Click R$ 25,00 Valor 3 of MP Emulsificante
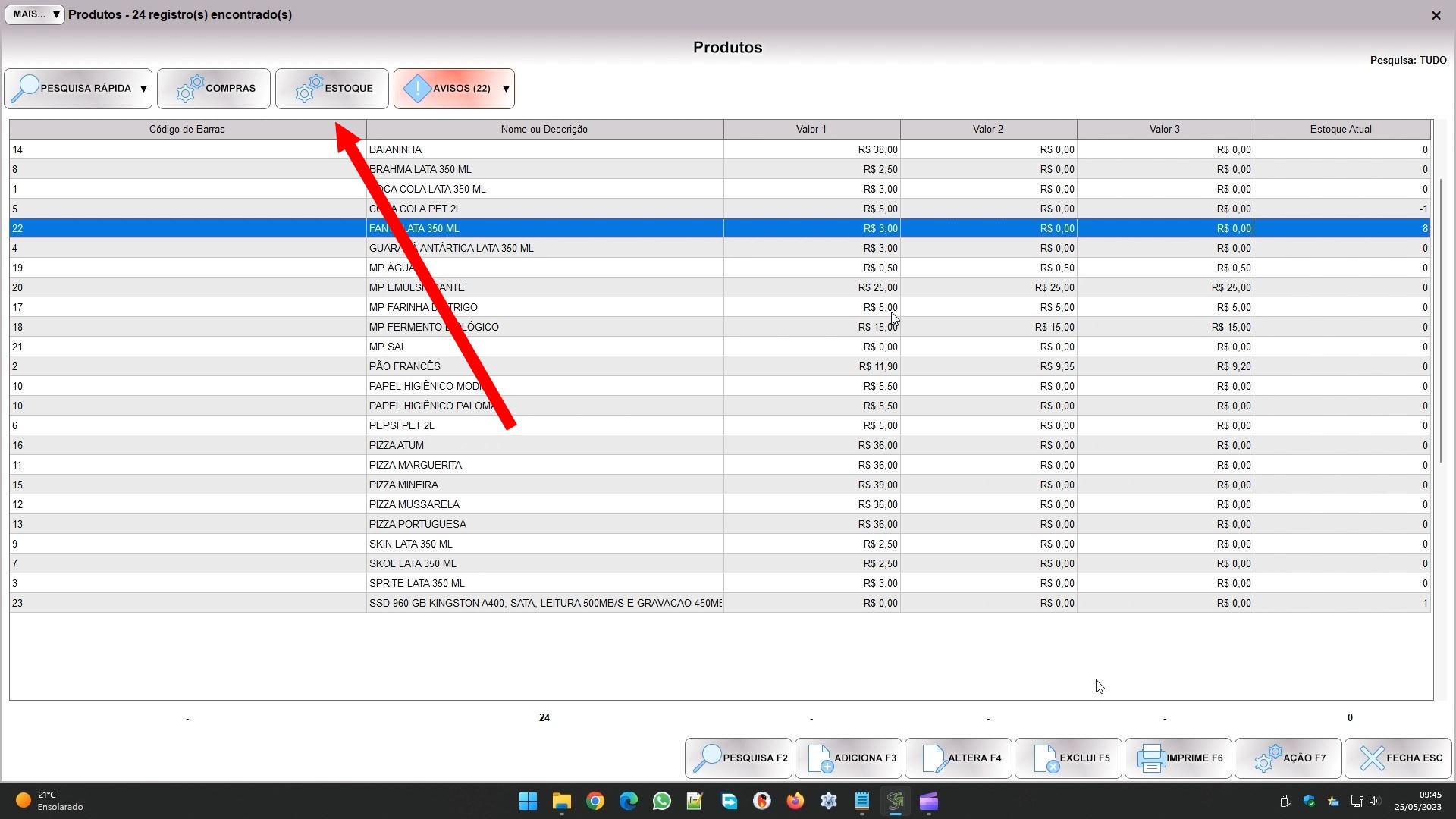This screenshot has height=819, width=1456. (1232, 287)
